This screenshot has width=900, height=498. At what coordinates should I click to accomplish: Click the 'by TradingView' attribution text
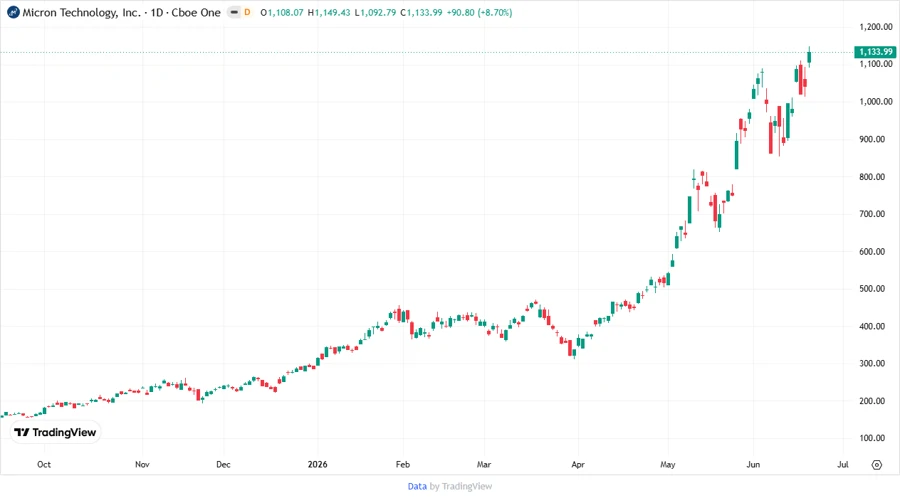click(x=461, y=487)
